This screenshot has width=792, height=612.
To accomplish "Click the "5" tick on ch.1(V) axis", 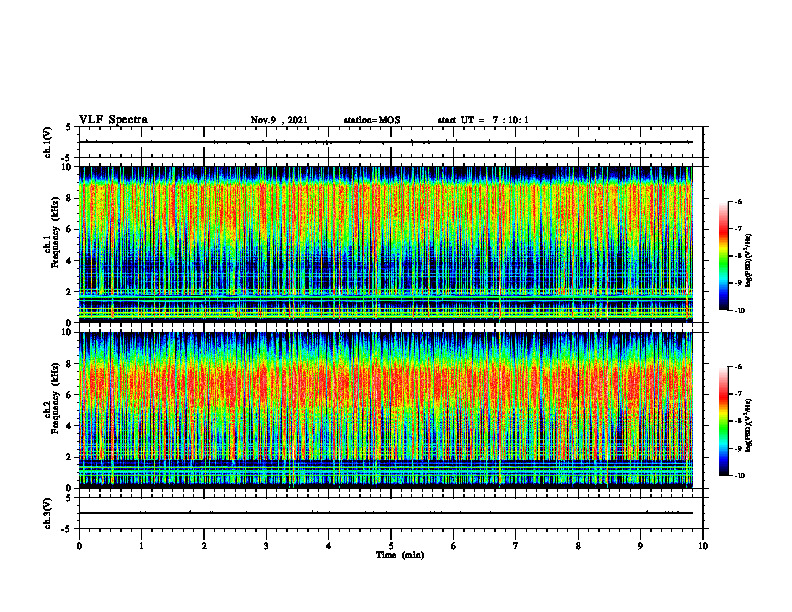I will (68, 127).
